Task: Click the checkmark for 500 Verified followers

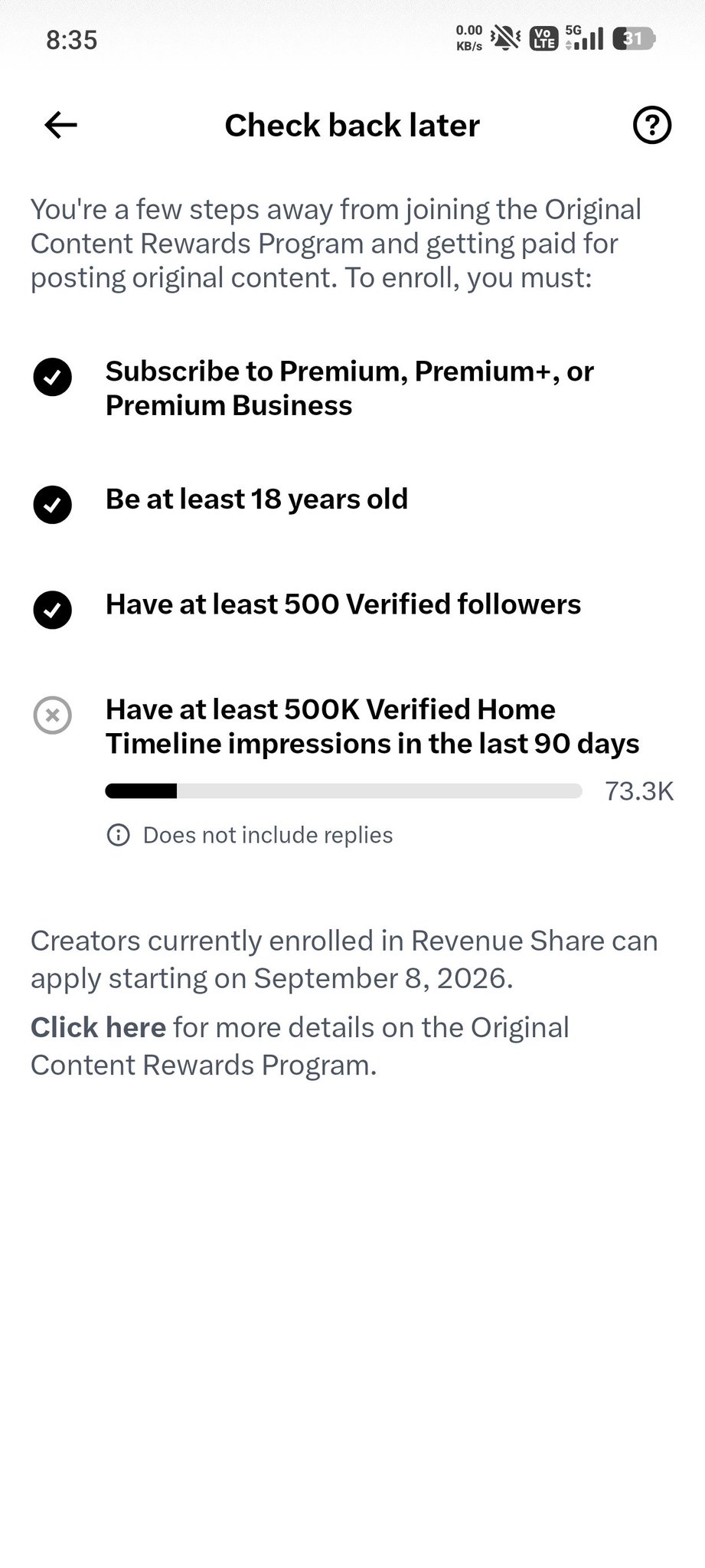Action: (x=53, y=610)
